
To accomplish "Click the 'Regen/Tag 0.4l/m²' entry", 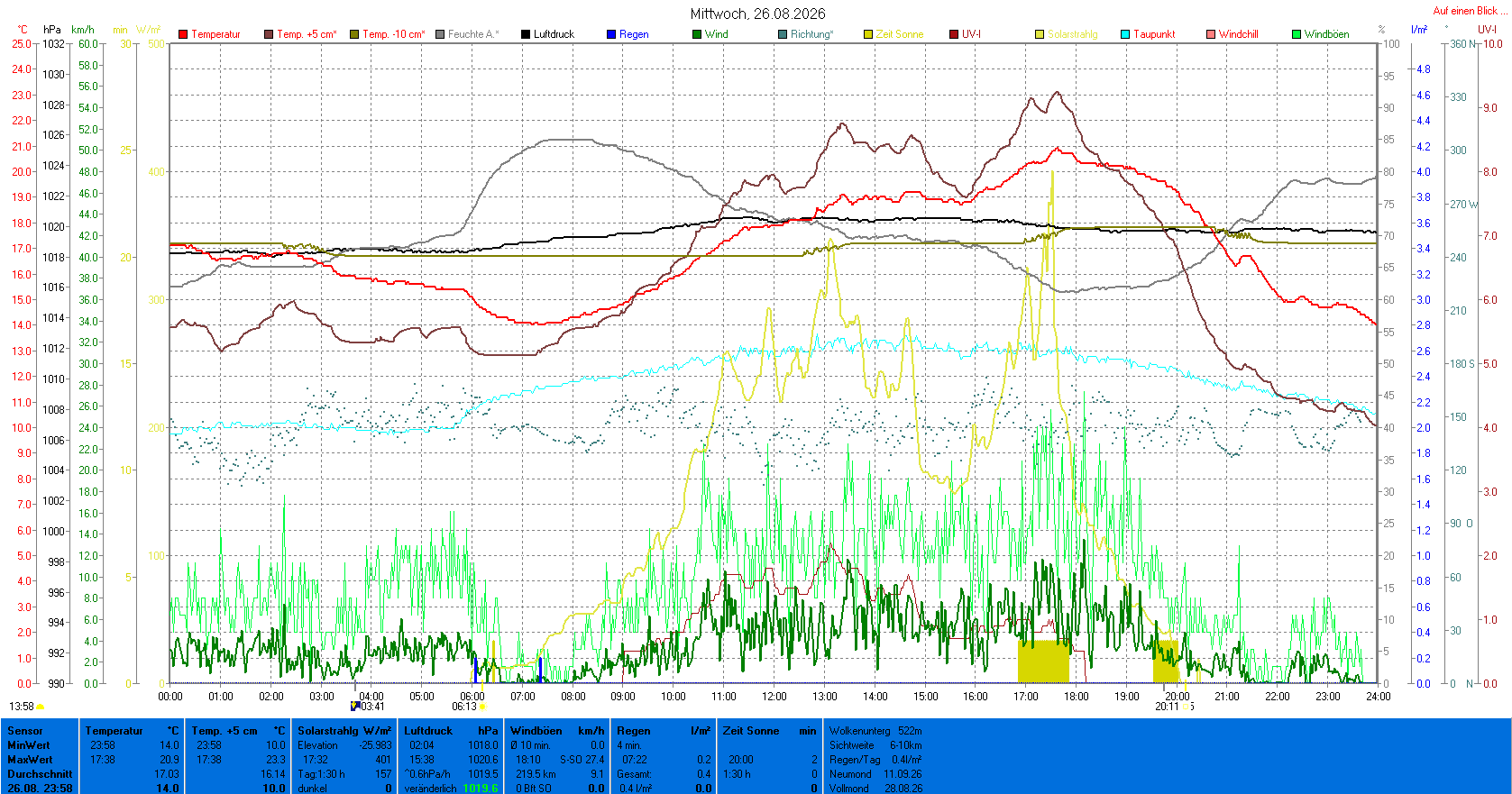I will pos(875,760).
